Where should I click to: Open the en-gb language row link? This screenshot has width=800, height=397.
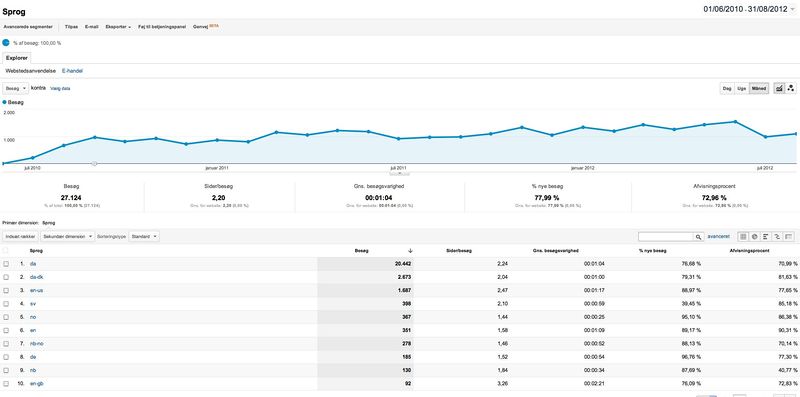(37, 383)
